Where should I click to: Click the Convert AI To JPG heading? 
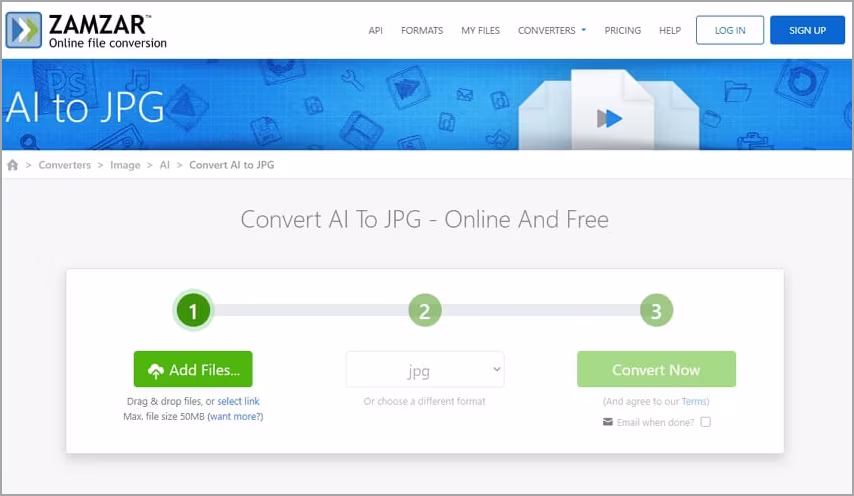[x=425, y=219]
